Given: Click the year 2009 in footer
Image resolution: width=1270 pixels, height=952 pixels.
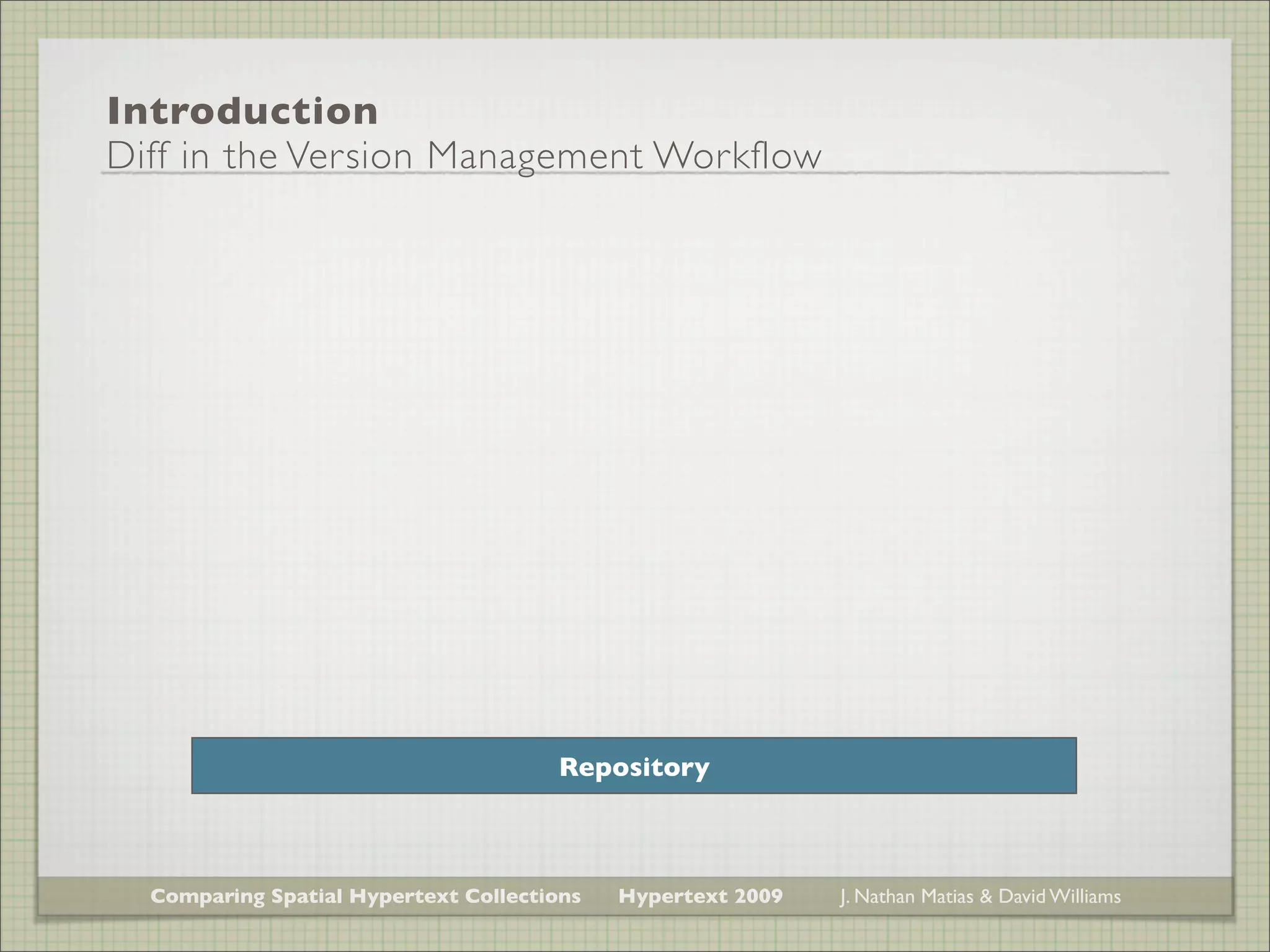Looking at the screenshot, I should point(758,896).
